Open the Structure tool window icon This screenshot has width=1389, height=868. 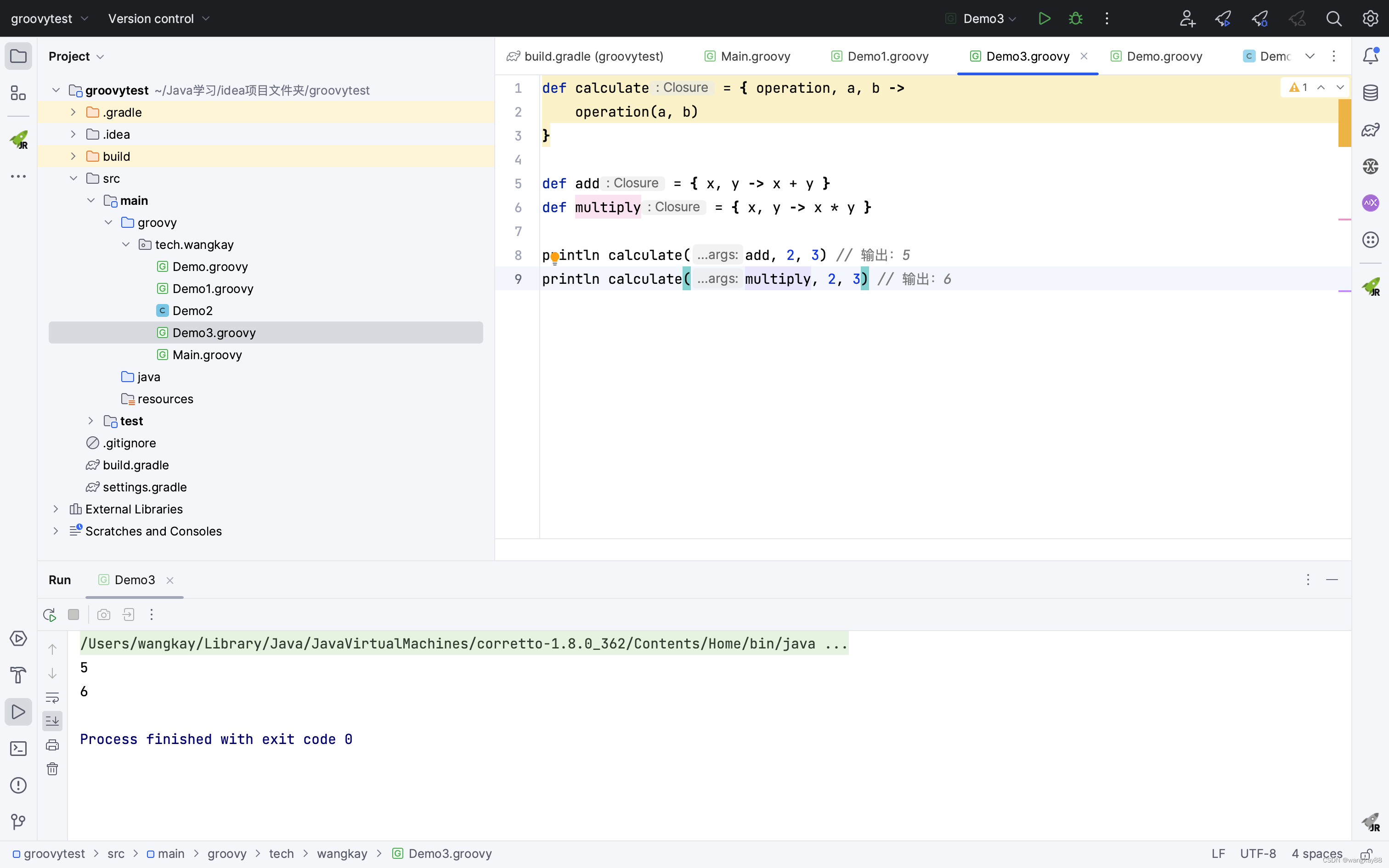point(18,93)
